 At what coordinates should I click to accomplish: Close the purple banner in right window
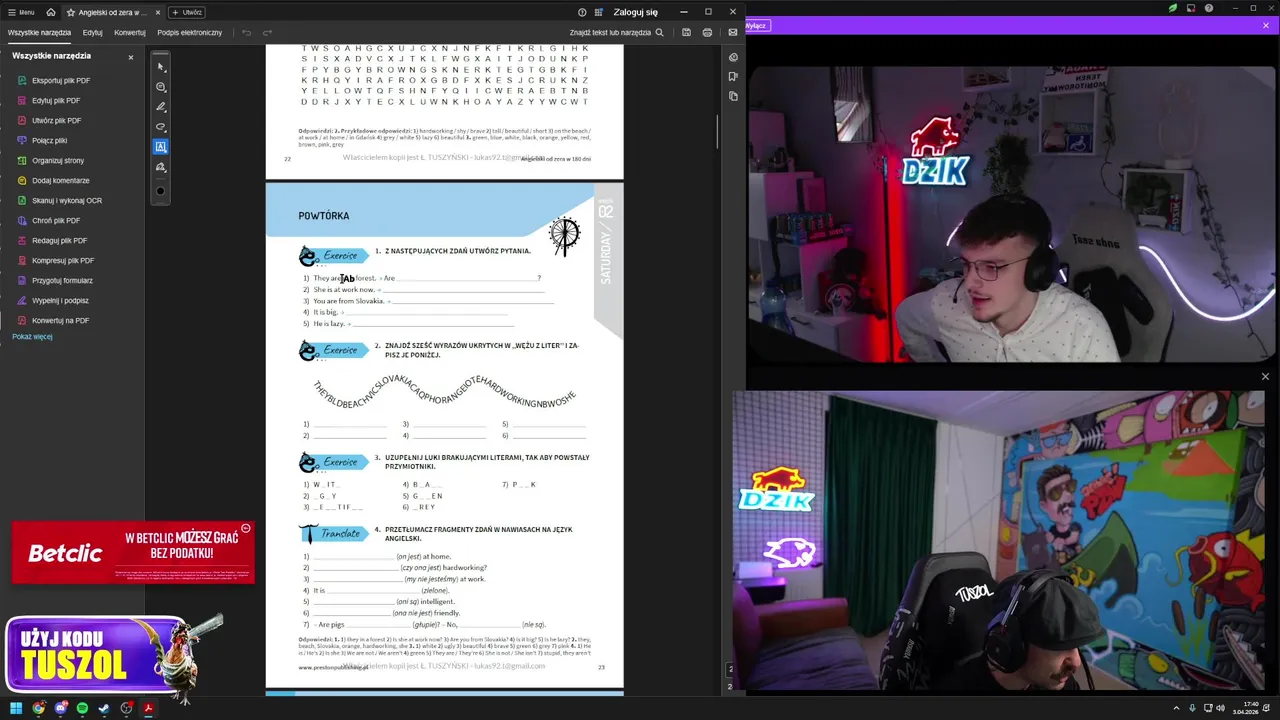coord(1266,25)
